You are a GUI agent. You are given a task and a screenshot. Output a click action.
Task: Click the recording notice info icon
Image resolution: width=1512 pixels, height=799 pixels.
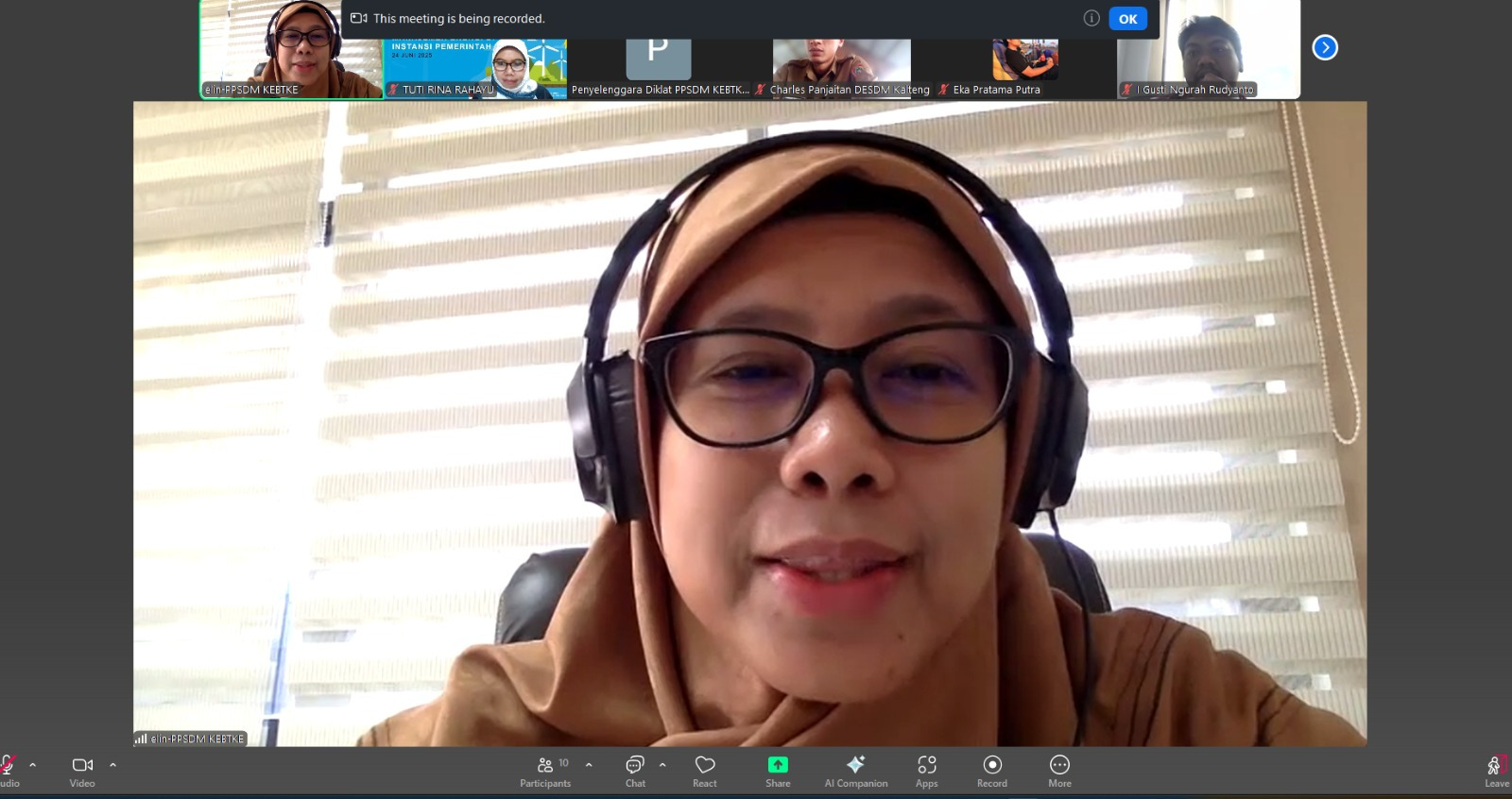(1091, 19)
